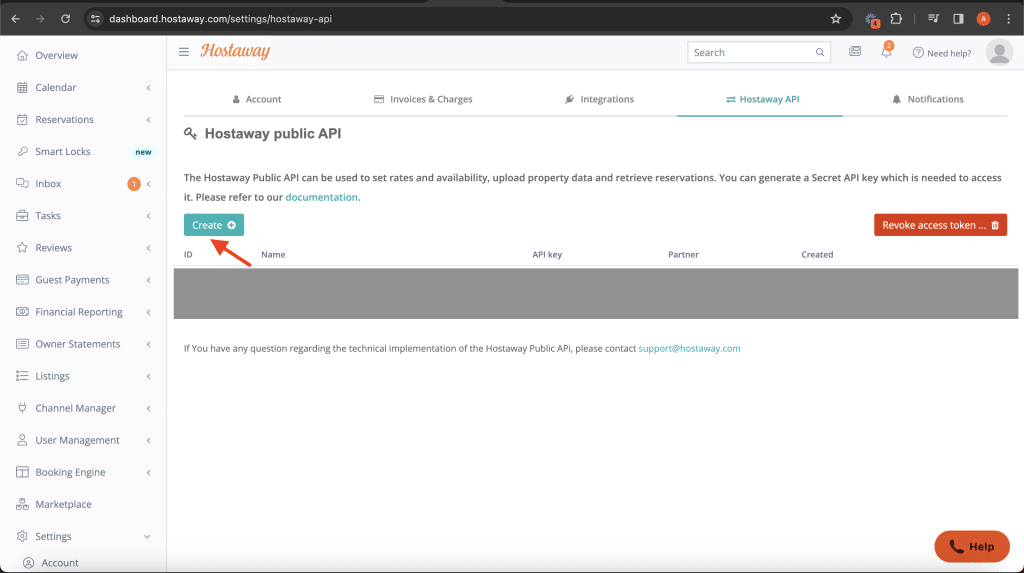
Task: Click the Create button
Action: [214, 225]
